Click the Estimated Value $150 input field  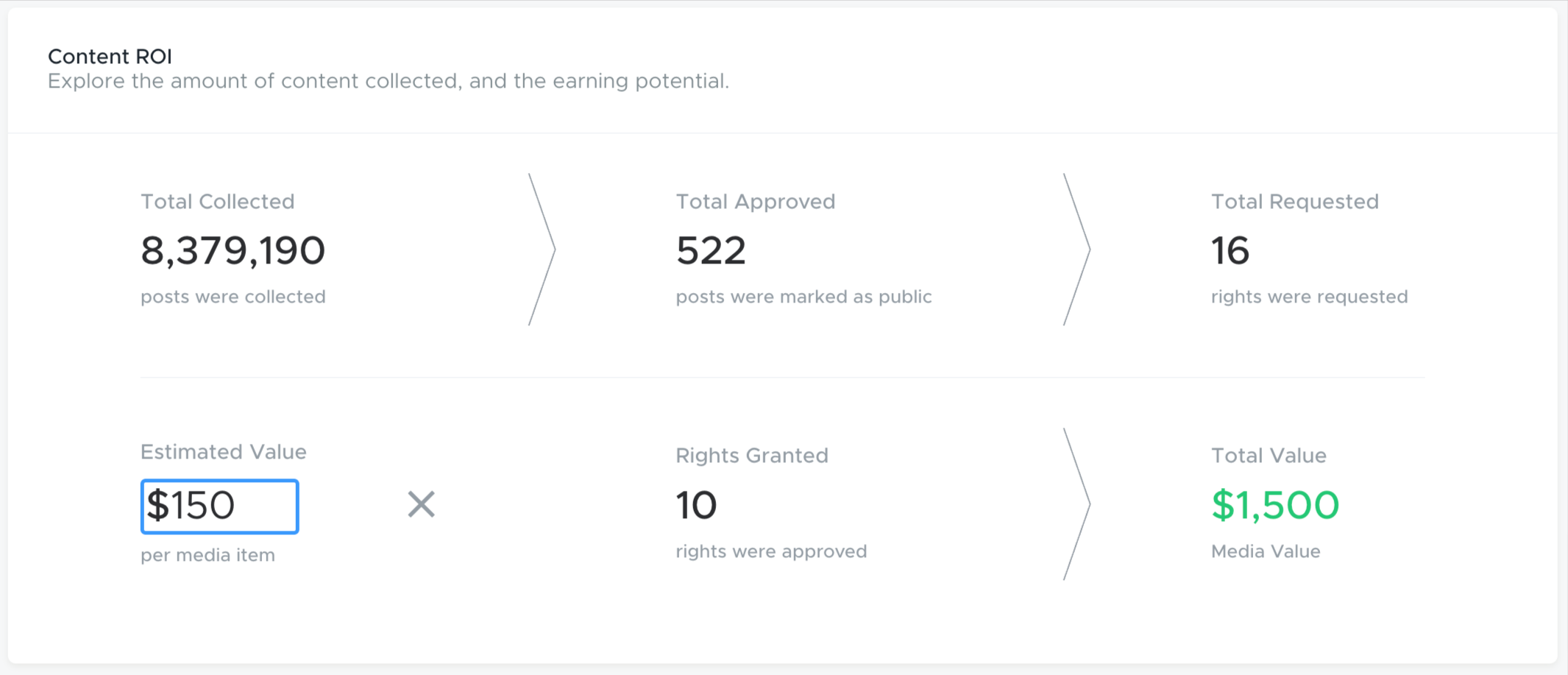219,506
